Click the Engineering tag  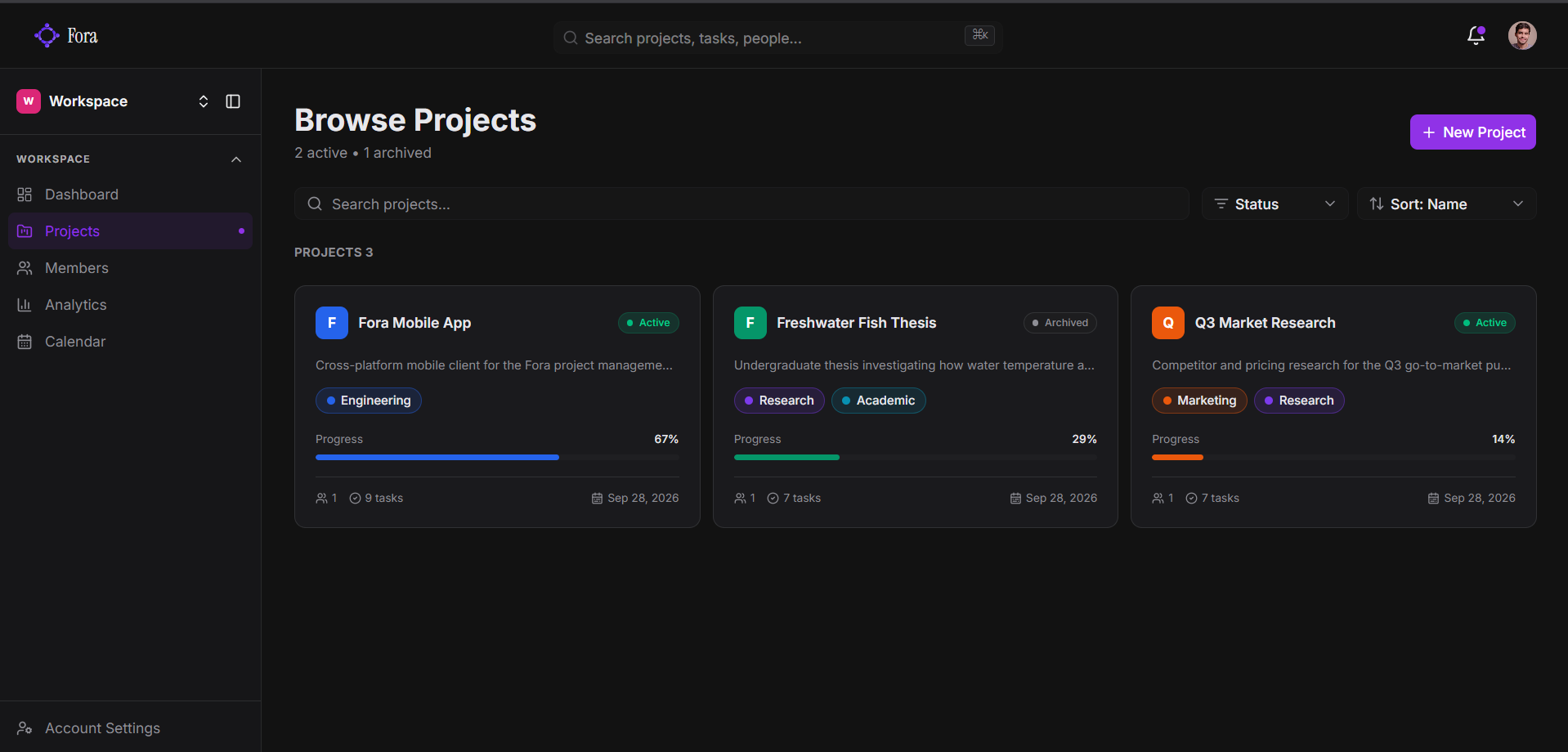[369, 401]
